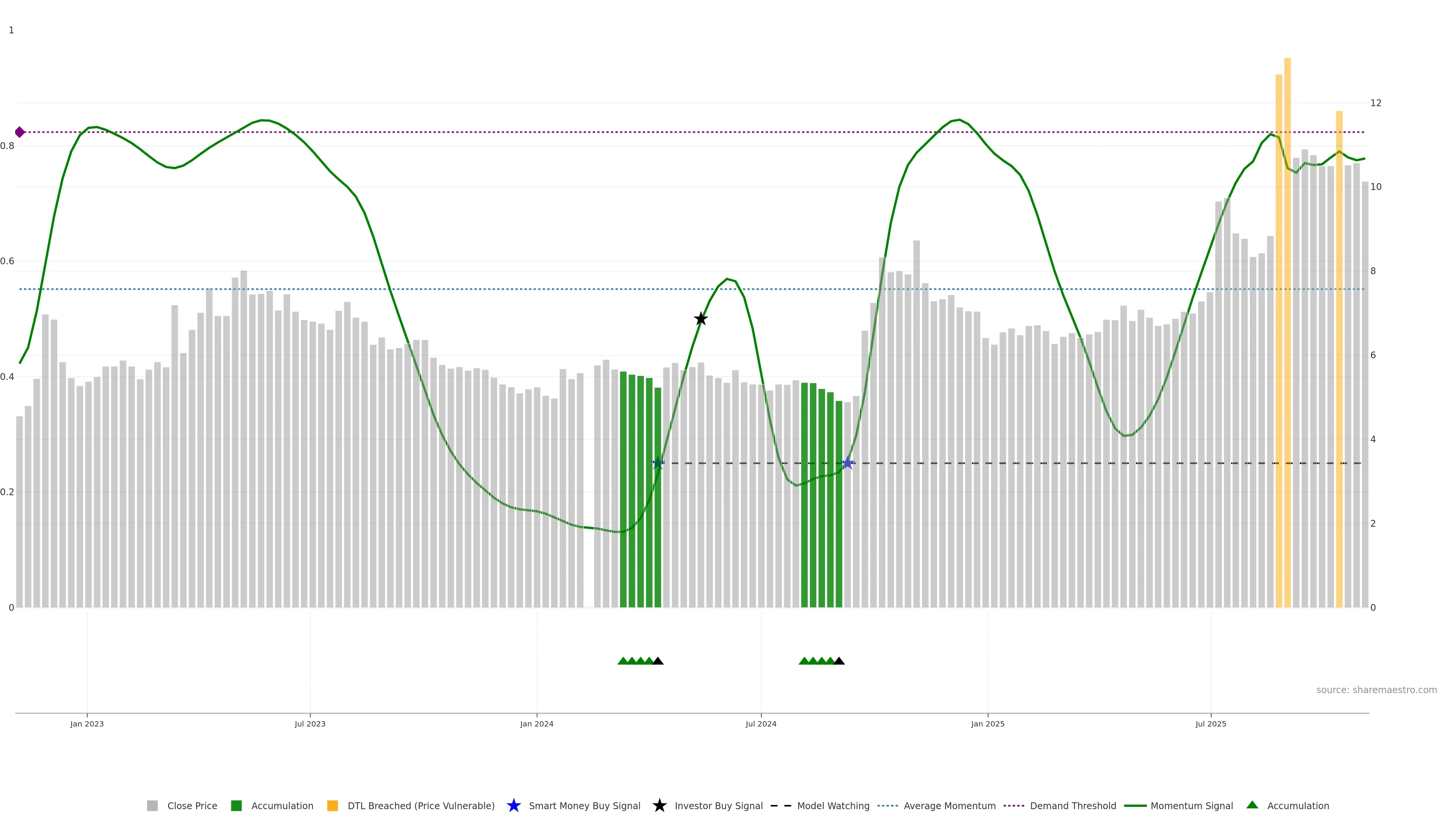Viewport: 1456px width, 819px height.
Task: Click the purple diamond Demand Threshold marker
Action: coord(20,132)
